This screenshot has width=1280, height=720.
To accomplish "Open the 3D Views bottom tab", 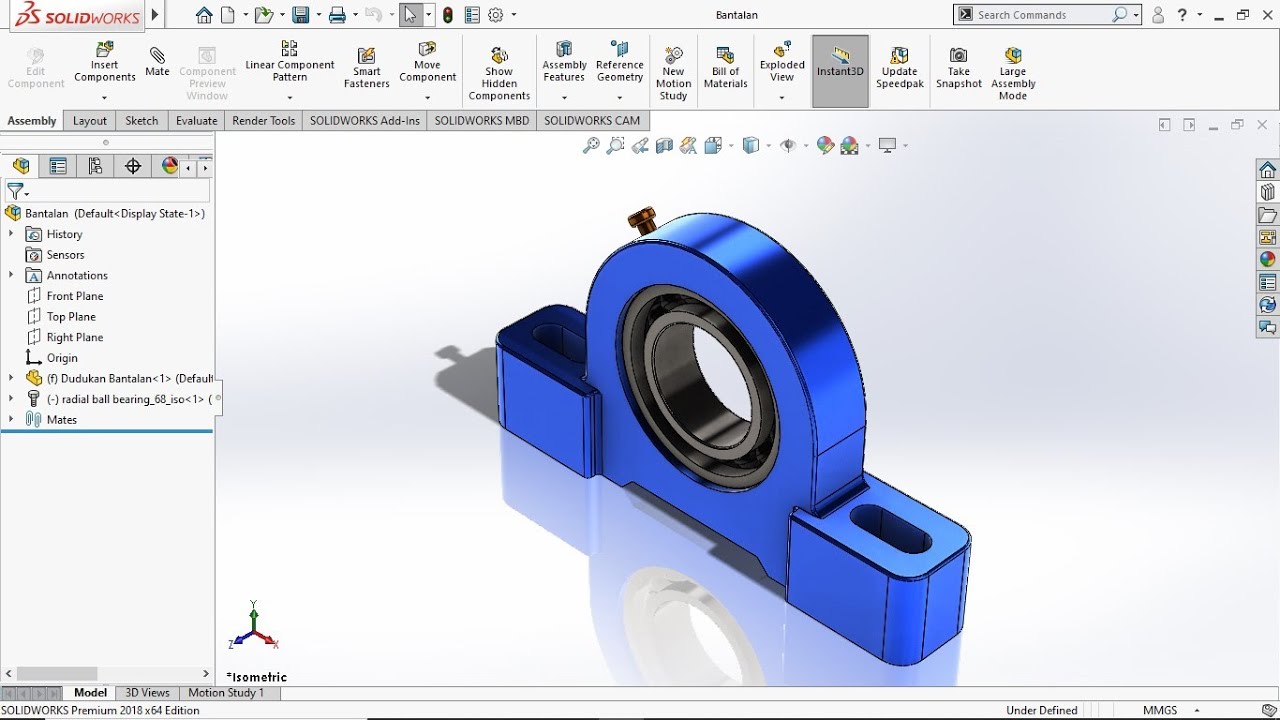I will (147, 692).
